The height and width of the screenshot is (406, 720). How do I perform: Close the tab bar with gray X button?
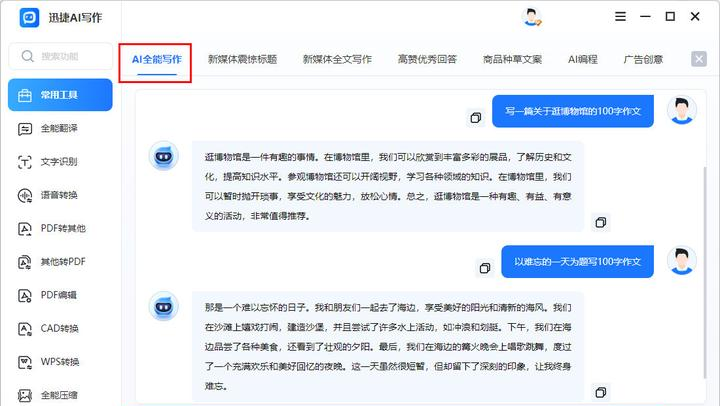699,59
